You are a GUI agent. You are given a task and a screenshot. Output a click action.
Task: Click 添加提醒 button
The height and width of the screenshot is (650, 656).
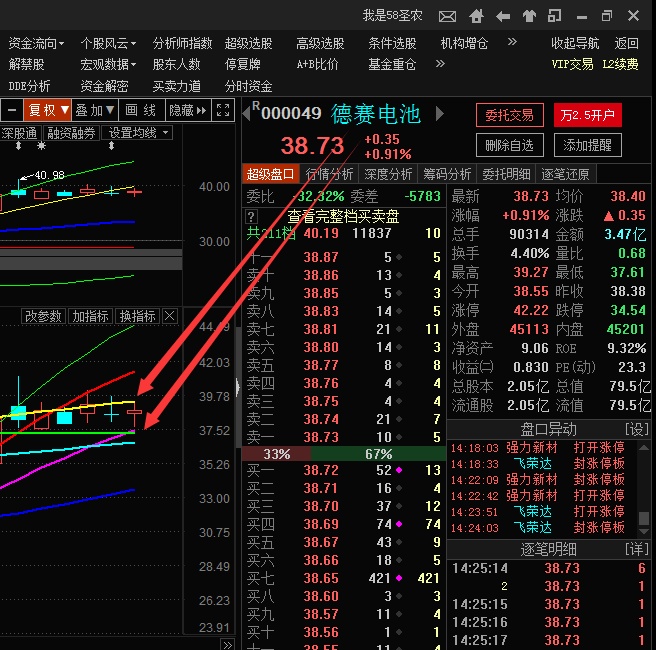(x=587, y=145)
